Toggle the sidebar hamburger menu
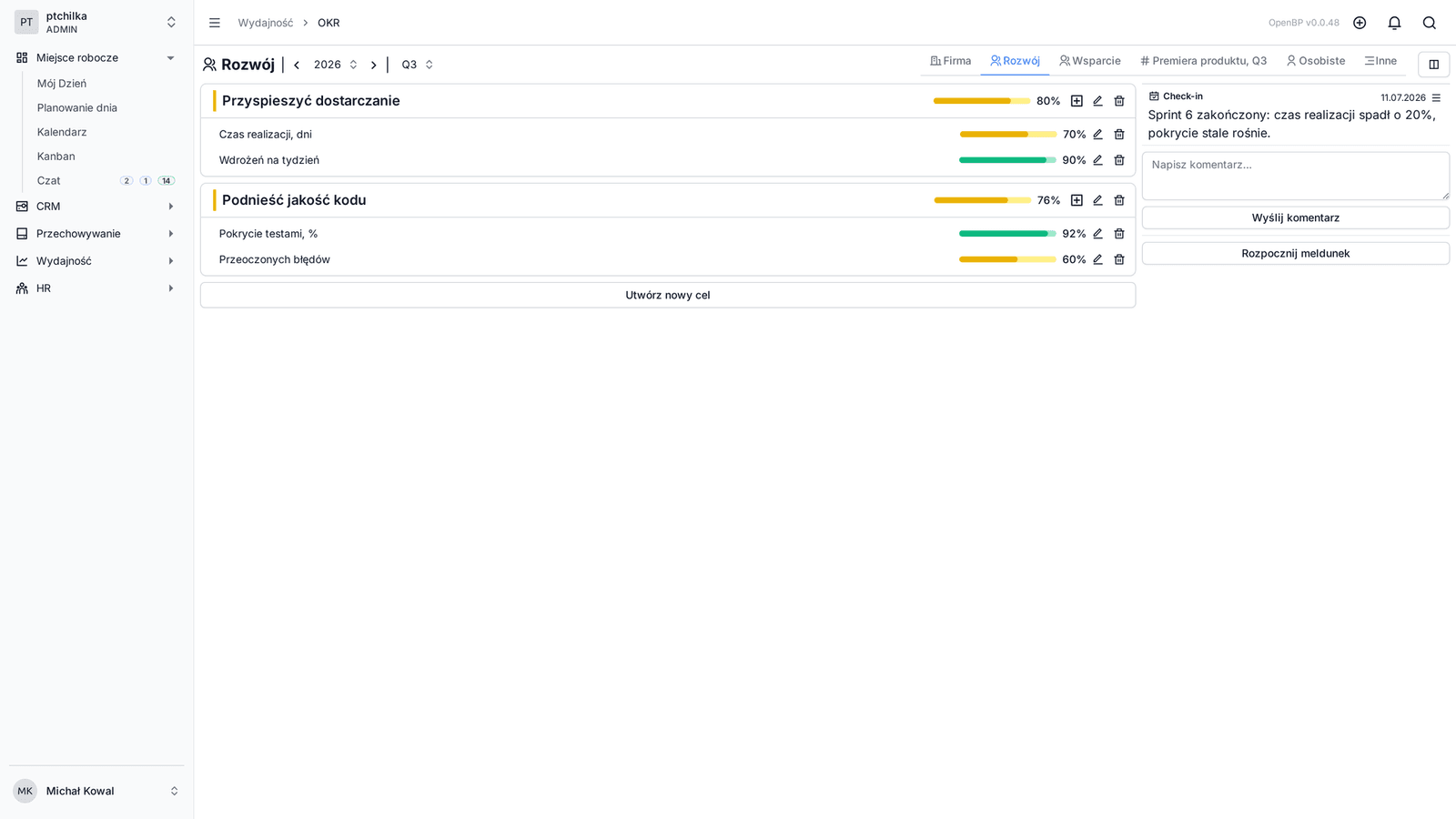 click(215, 23)
